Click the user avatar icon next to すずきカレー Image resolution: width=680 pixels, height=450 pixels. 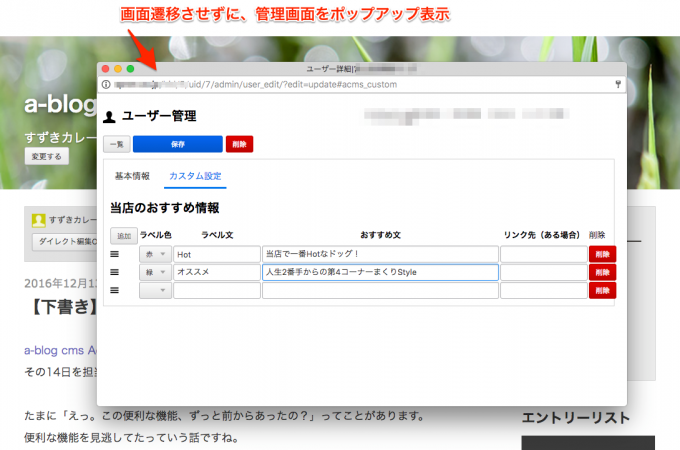click(38, 221)
